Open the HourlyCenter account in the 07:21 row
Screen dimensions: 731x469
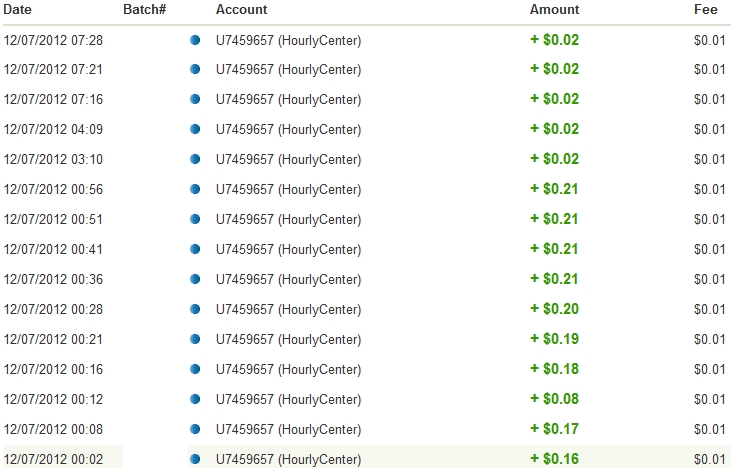pyautogui.click(x=288, y=70)
